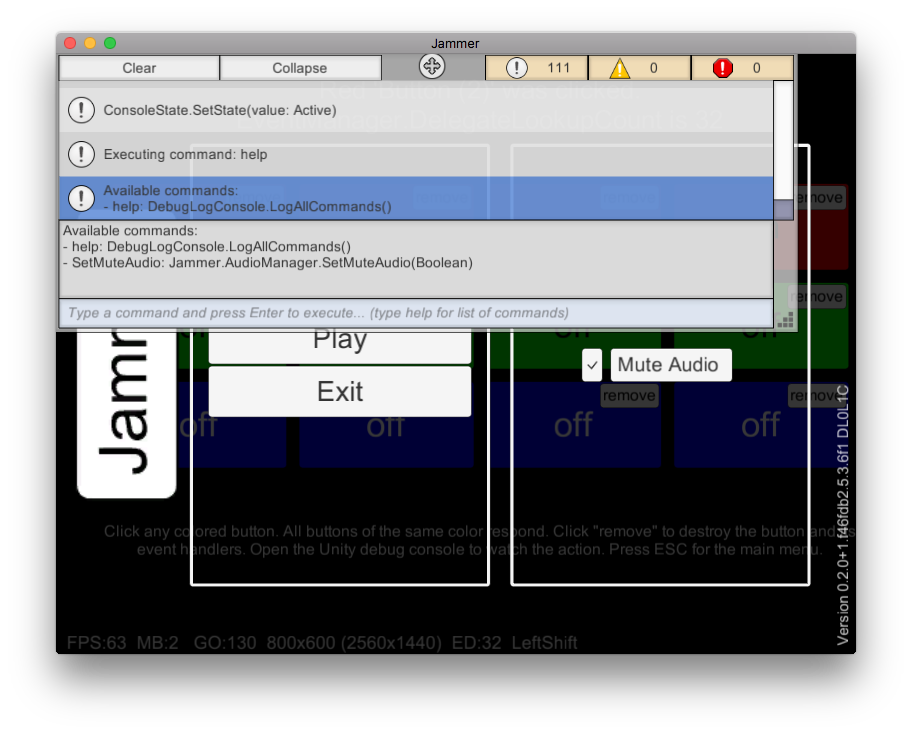Click the exclamation icon beside Executing command: help
This screenshot has height=734, width=912.
[x=81, y=154]
